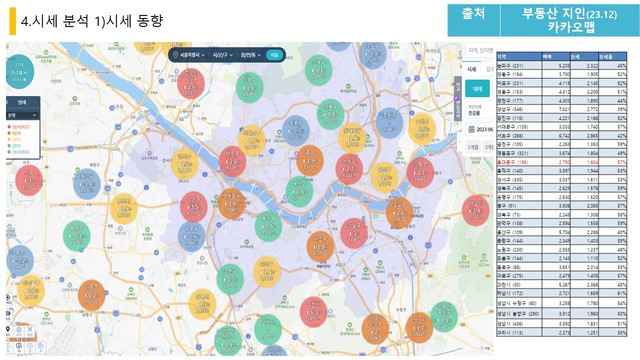
Task: Click the green 금천구 bubble
Action: pos(230,280)
